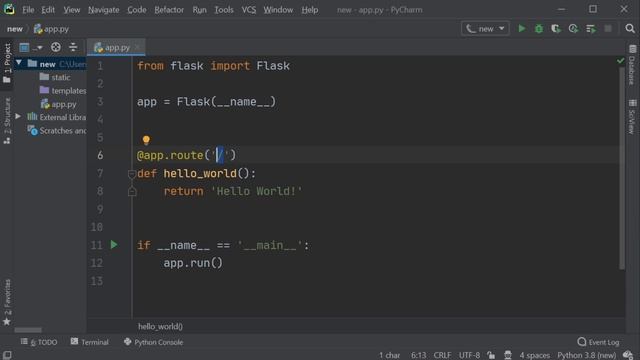Image resolution: width=640 pixels, height=360 pixels.
Task: Toggle read-only lock icon in status bar
Action: pyautogui.click(x=491, y=355)
